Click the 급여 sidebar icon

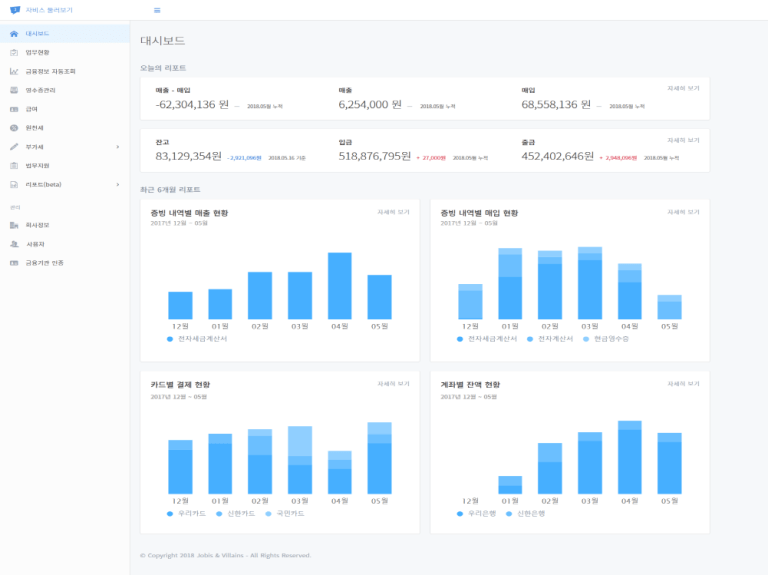pos(14,109)
